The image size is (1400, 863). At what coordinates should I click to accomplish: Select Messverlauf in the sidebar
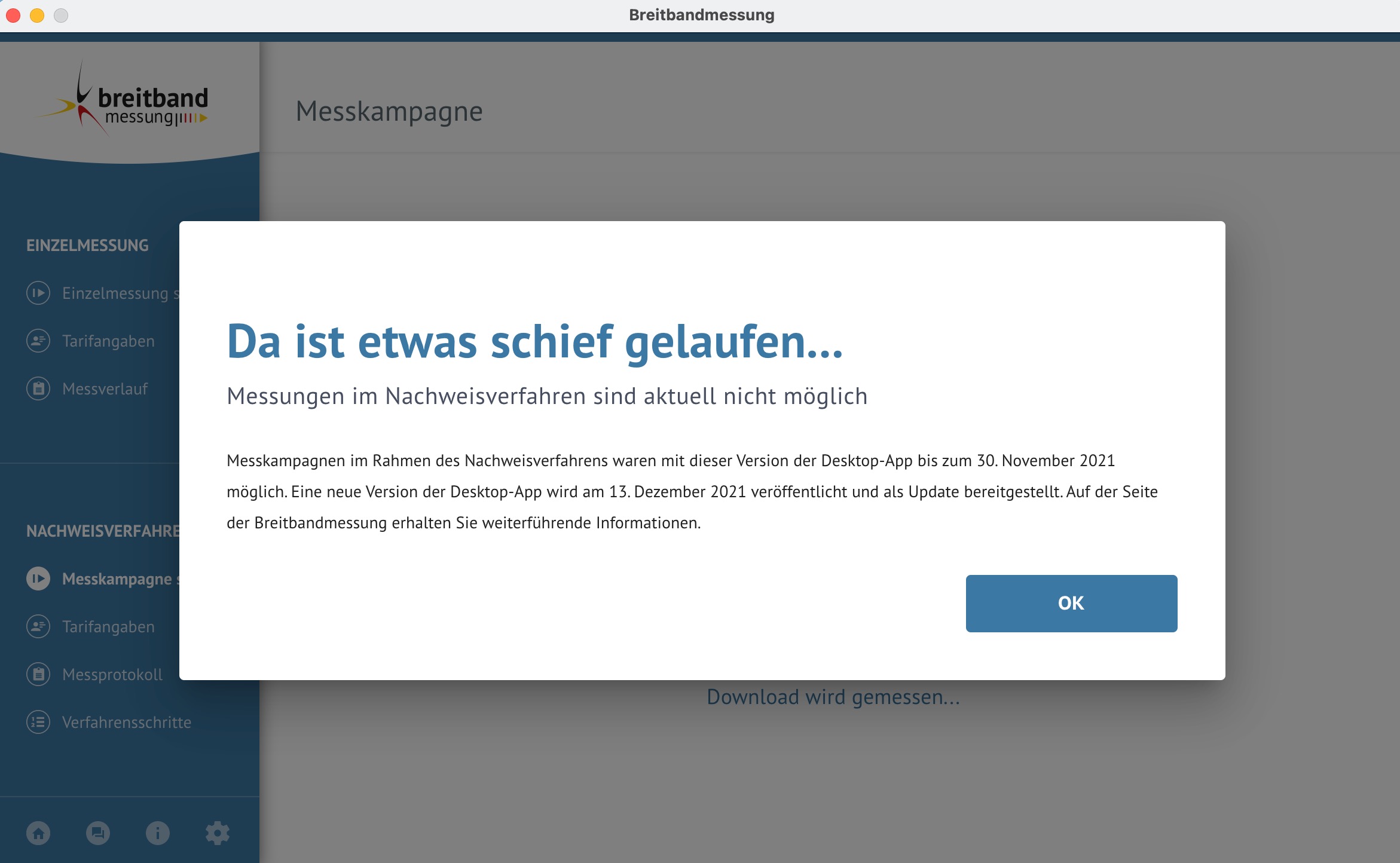105,389
